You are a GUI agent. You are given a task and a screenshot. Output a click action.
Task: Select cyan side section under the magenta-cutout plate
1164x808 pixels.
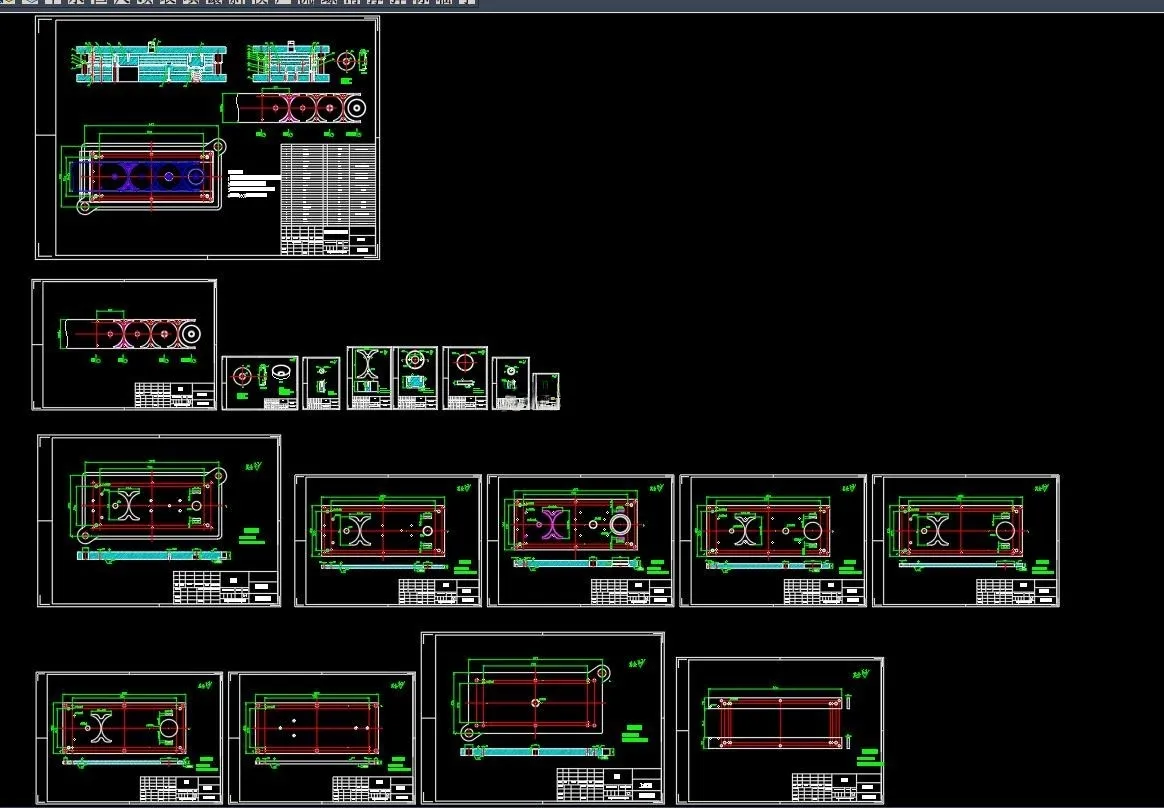click(x=575, y=563)
